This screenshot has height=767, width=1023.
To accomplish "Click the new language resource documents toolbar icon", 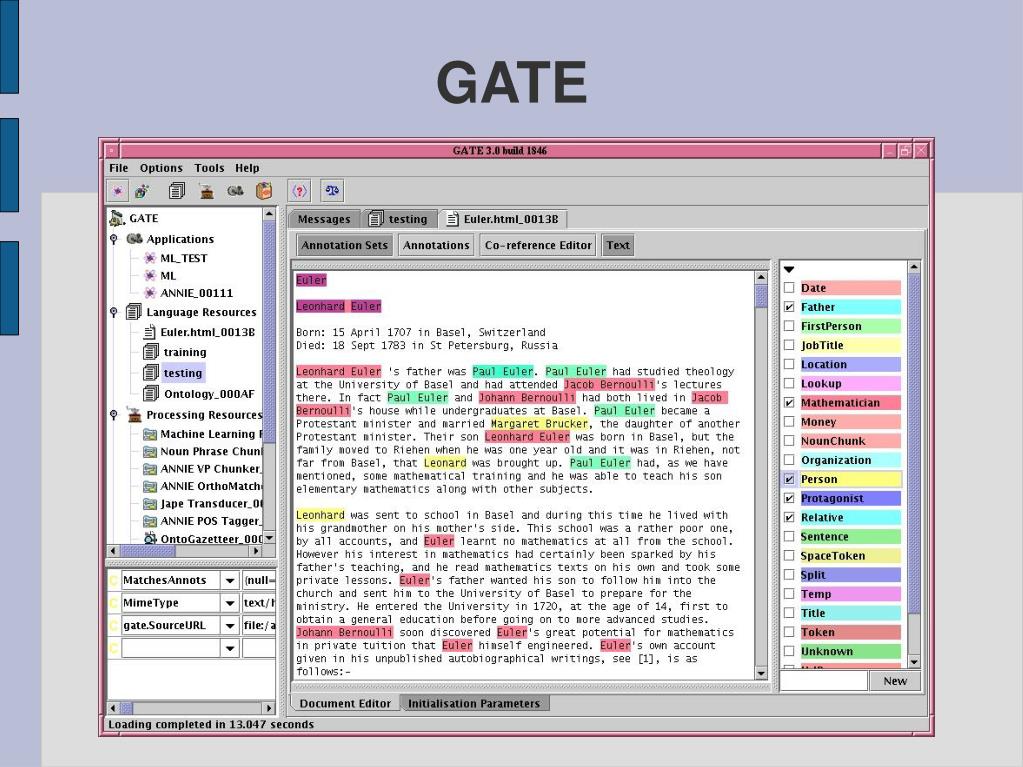I will click(176, 191).
